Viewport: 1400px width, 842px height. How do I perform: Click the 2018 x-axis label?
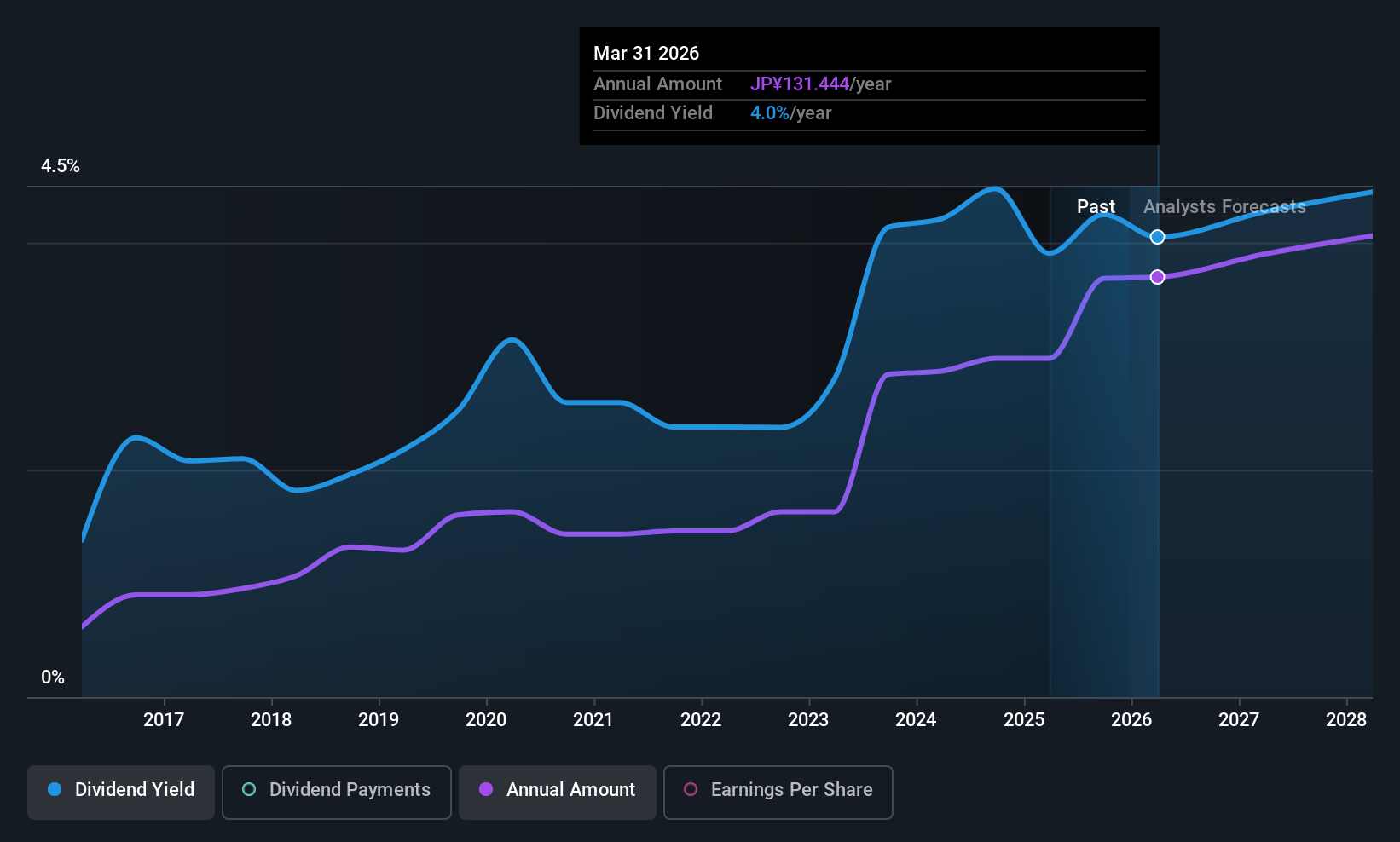(271, 720)
